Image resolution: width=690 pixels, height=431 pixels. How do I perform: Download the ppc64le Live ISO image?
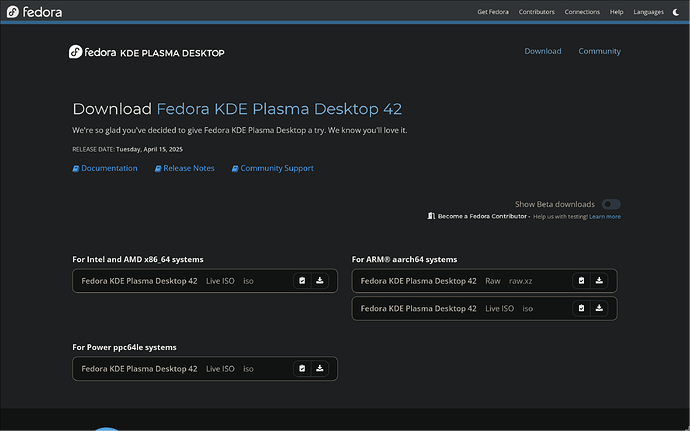pos(320,368)
